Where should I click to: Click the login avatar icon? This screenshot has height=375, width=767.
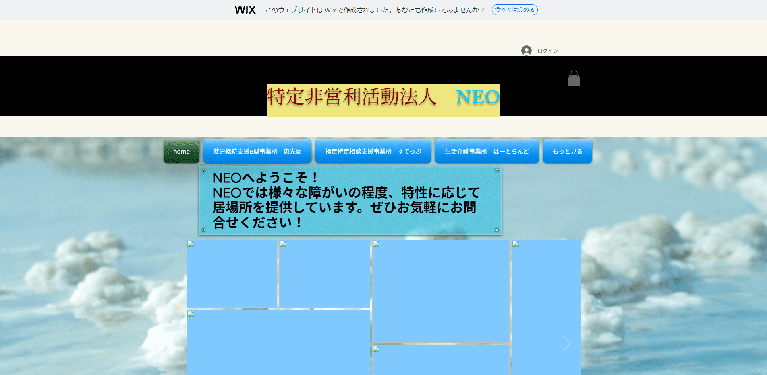[526, 50]
